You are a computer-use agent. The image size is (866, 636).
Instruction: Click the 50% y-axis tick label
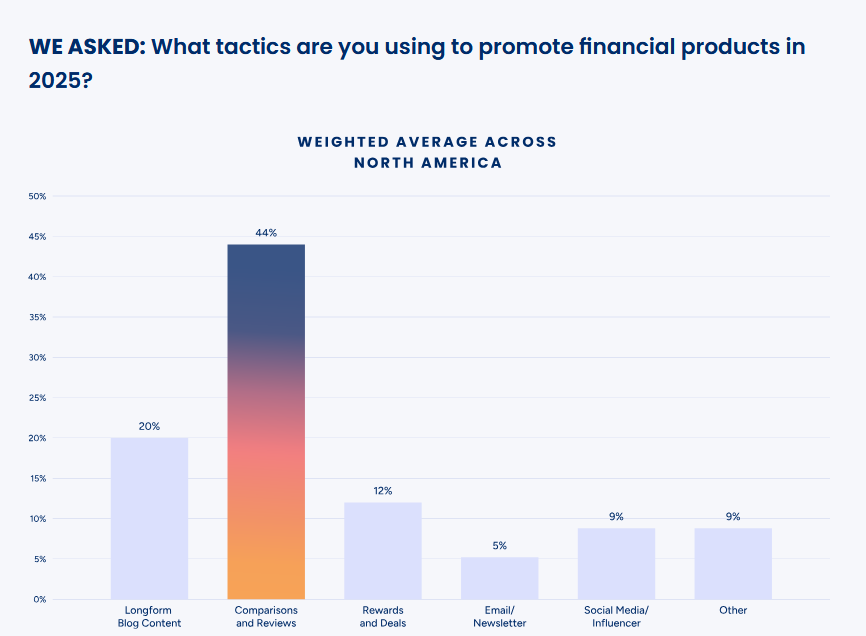coord(38,196)
